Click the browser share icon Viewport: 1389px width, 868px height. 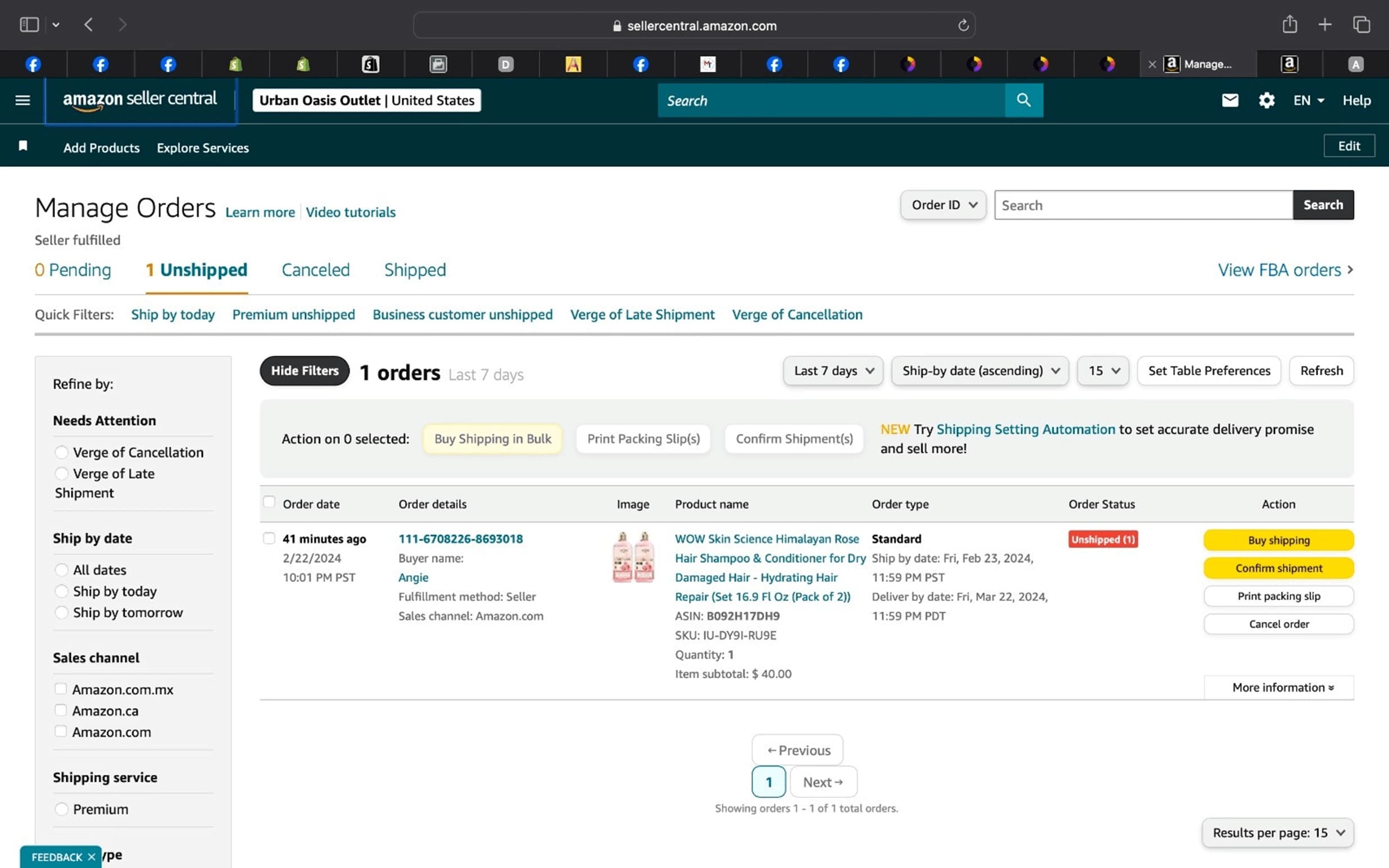(x=1289, y=25)
